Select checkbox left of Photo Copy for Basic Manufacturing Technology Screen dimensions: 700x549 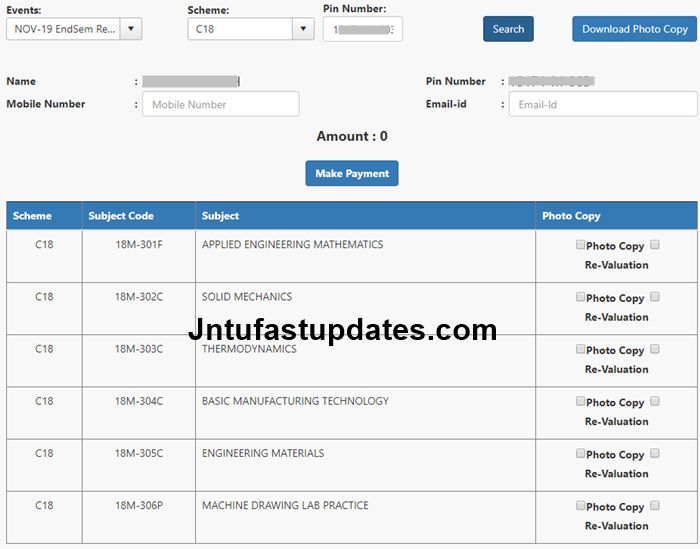pos(580,401)
